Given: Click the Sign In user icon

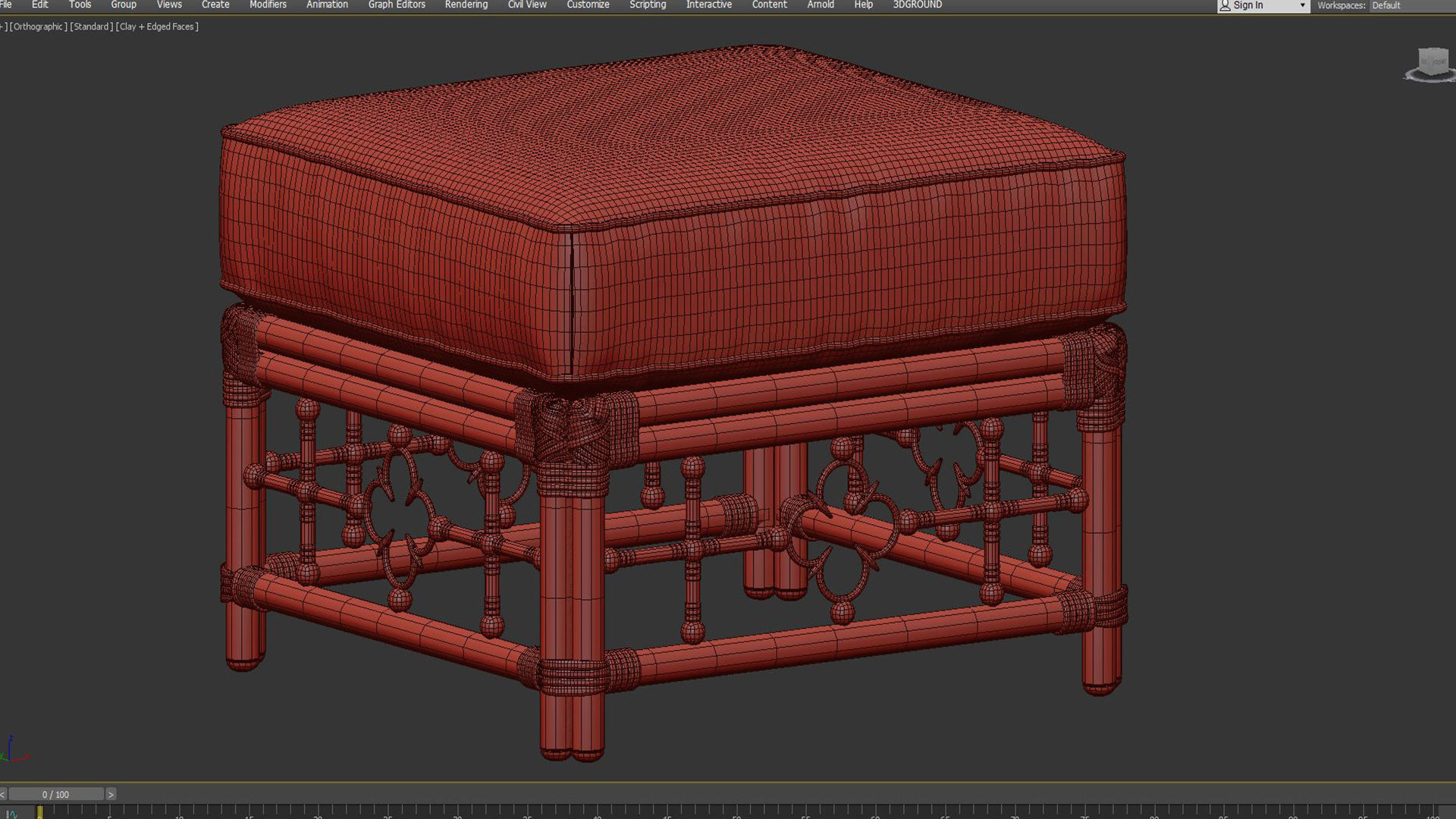Looking at the screenshot, I should pos(1225,5).
